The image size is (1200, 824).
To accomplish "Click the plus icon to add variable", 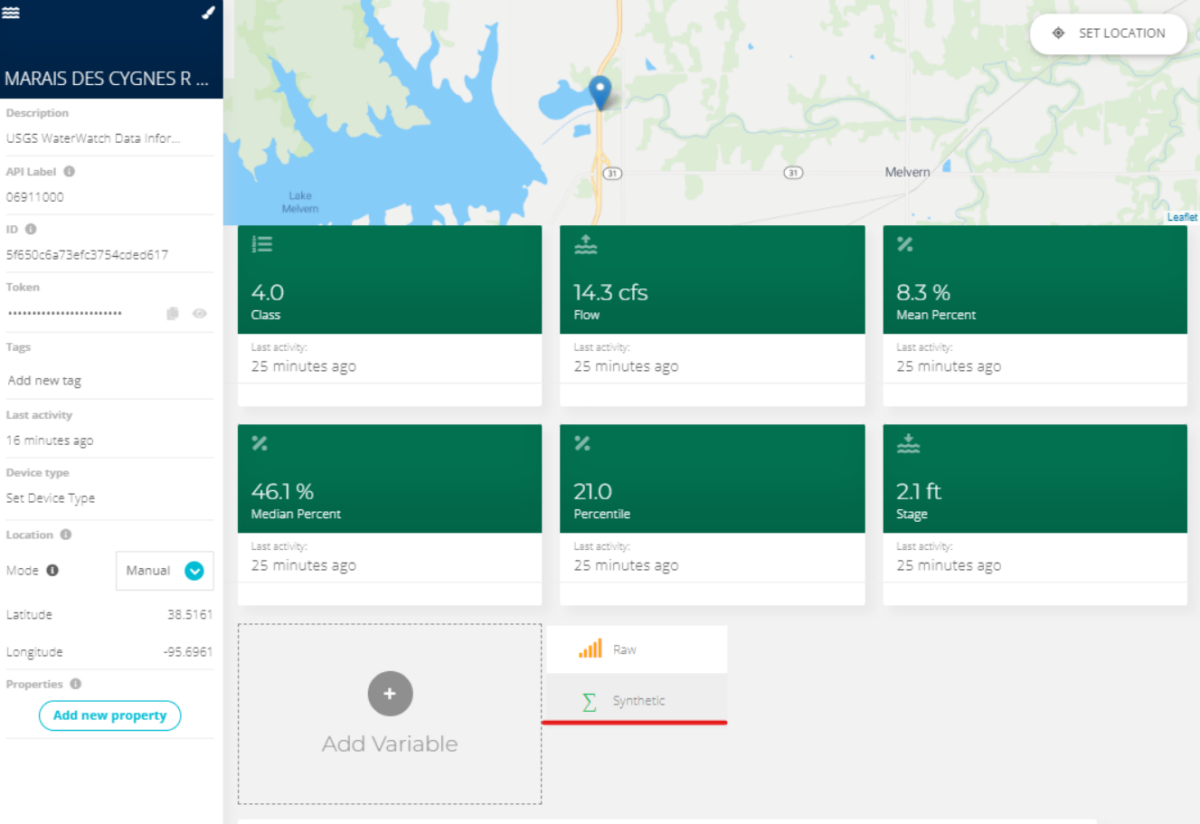I will (x=389, y=694).
